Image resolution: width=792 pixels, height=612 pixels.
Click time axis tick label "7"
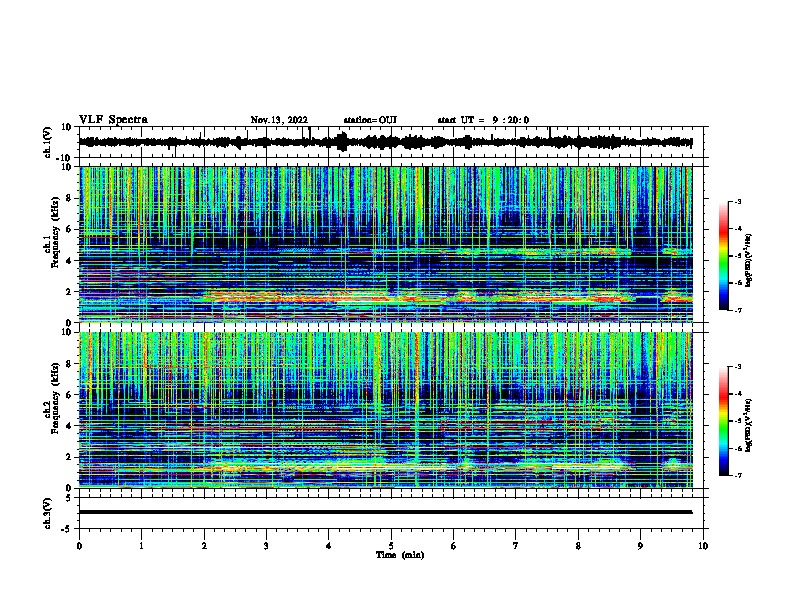[x=516, y=546]
